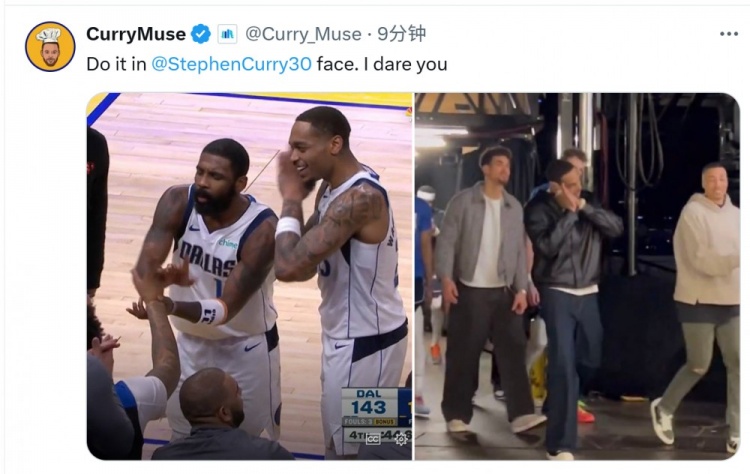Screen dimensions: 750x474
Task: Click the yellow BONUS indicator on scoreboard
Action: 384,422
